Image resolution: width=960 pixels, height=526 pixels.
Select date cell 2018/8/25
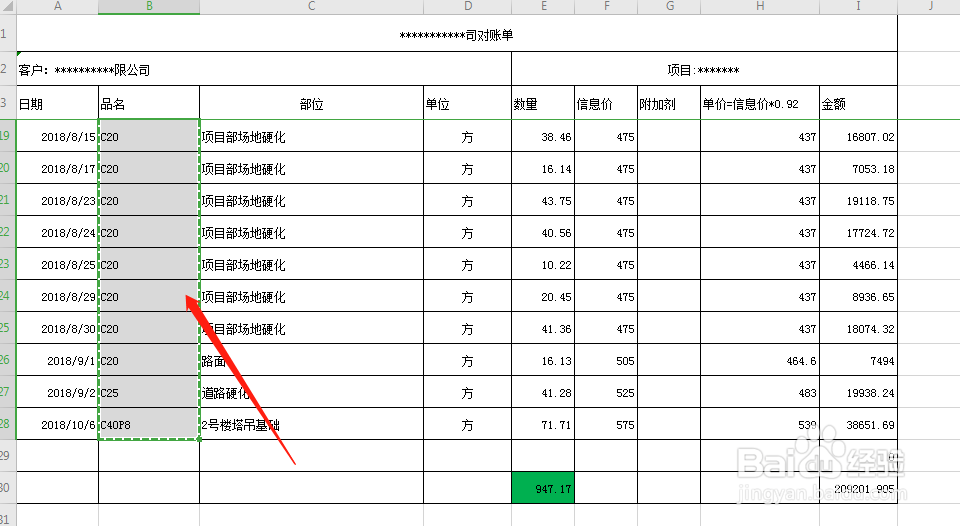(x=57, y=265)
